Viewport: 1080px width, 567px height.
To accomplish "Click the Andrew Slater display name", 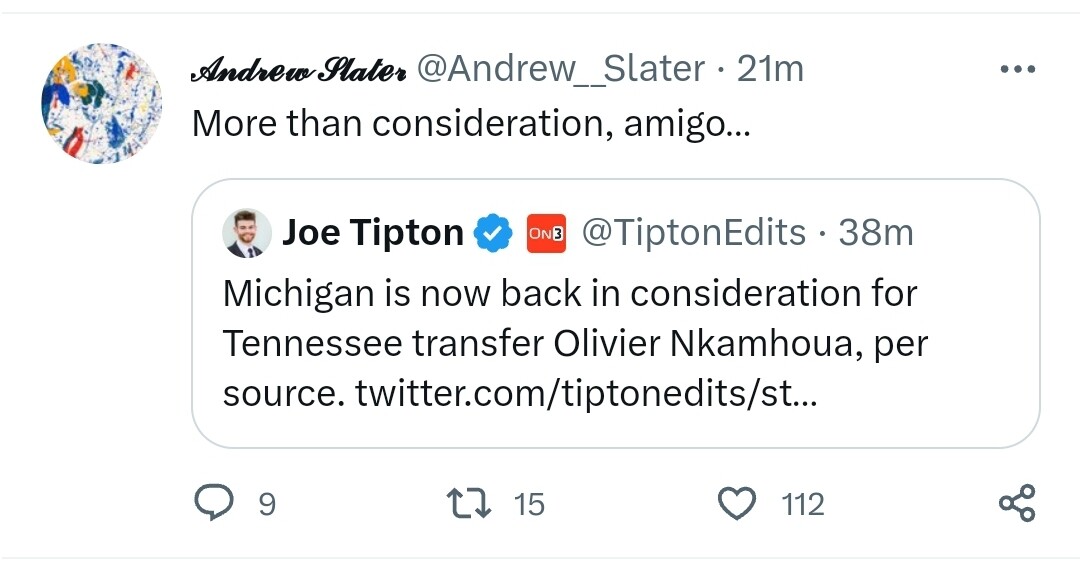I will tap(298, 70).
